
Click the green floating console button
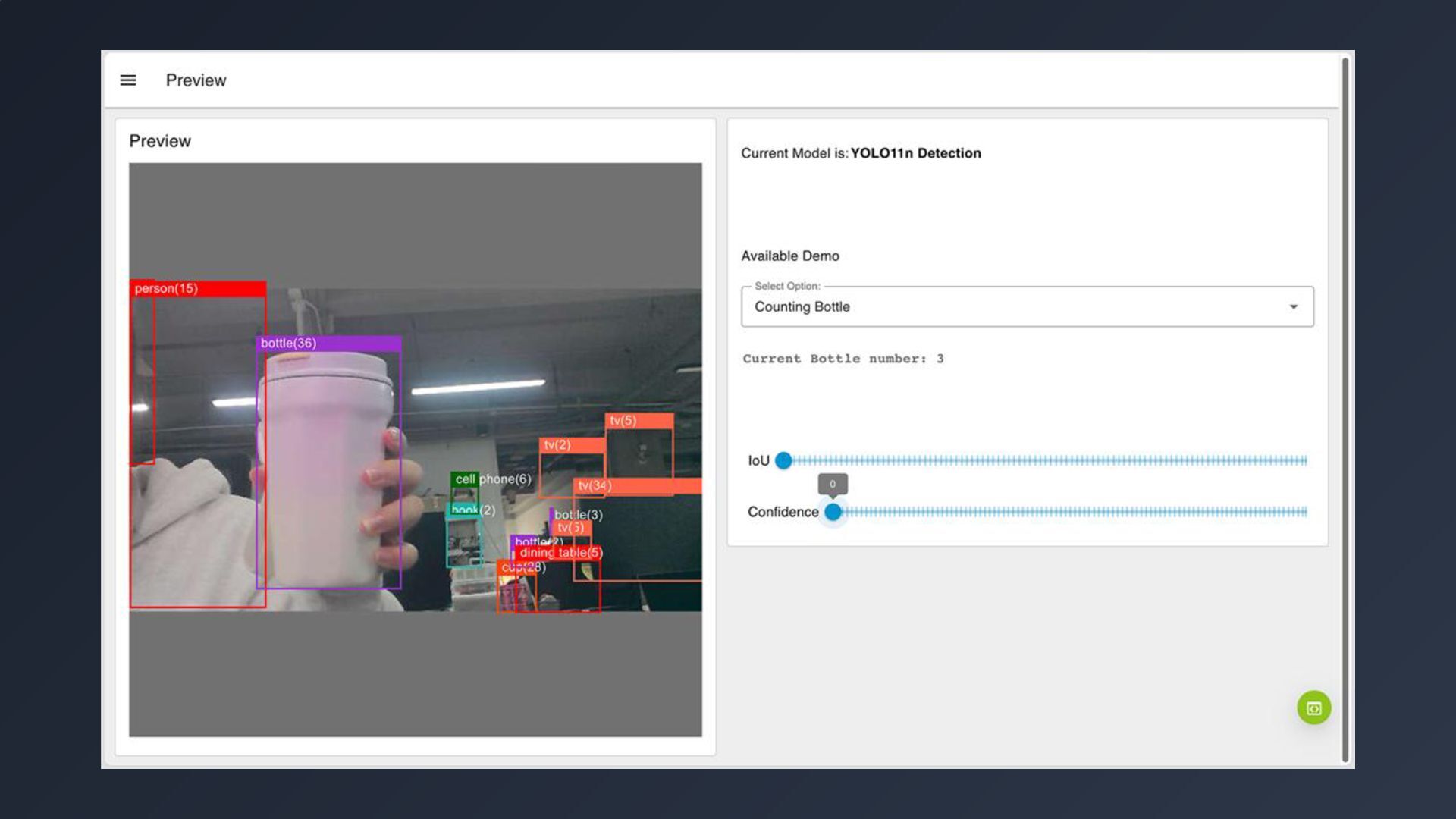coord(1313,708)
